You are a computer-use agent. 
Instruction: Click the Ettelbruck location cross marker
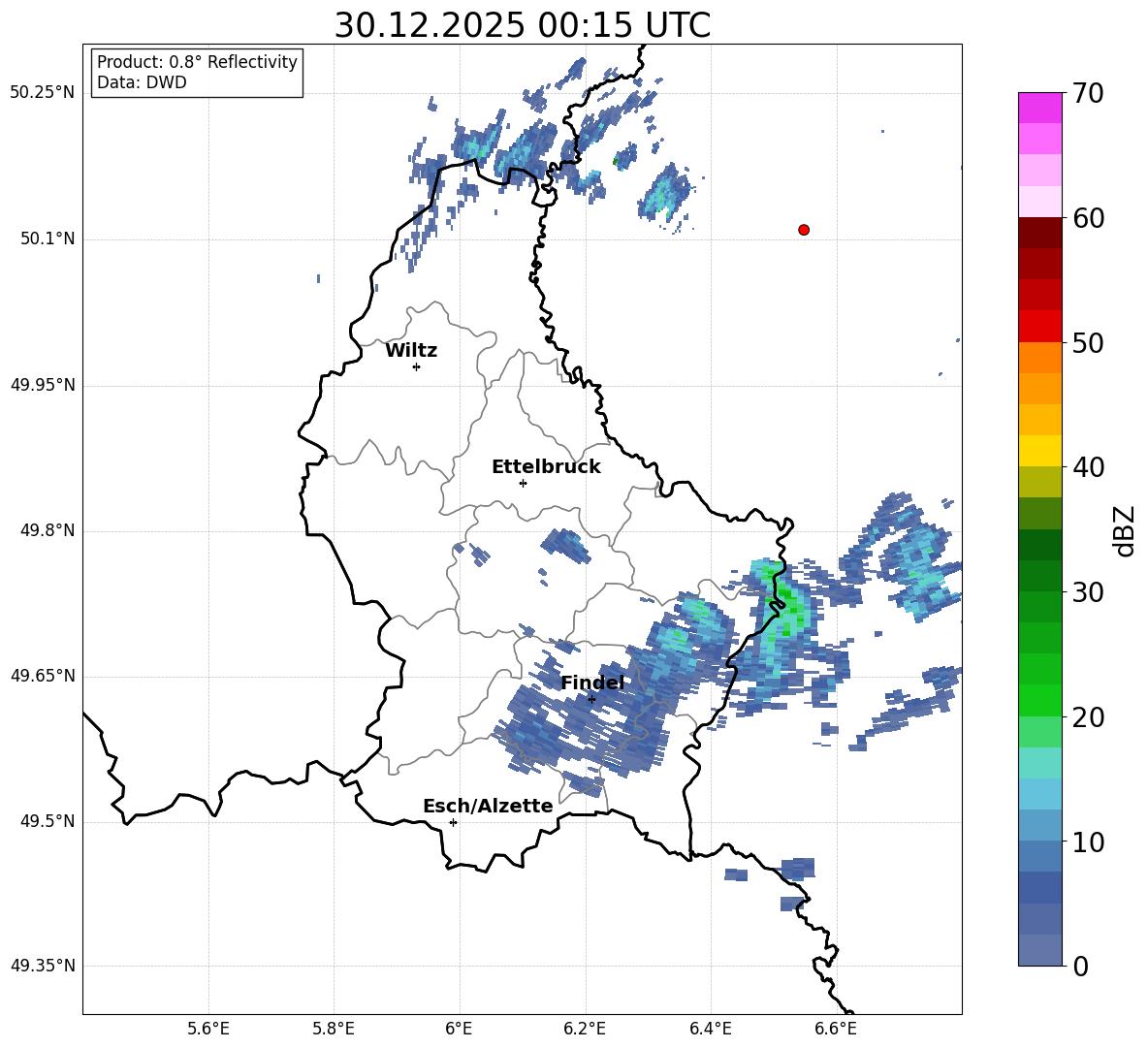pyautogui.click(x=523, y=483)
